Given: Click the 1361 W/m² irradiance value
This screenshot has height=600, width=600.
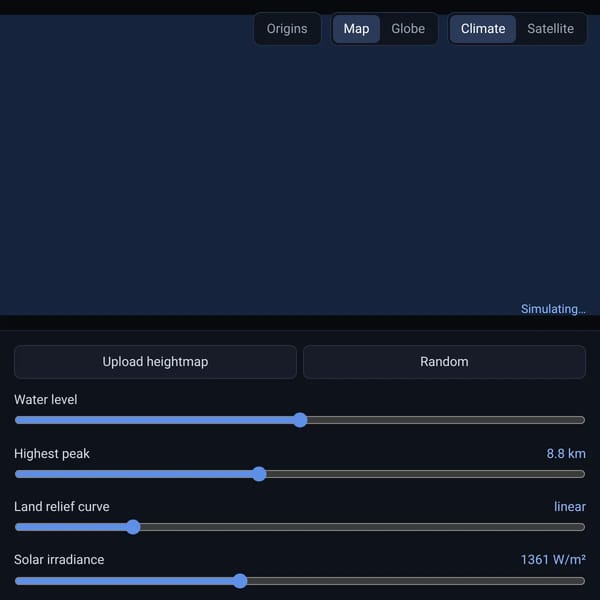Looking at the screenshot, I should coord(553,560).
